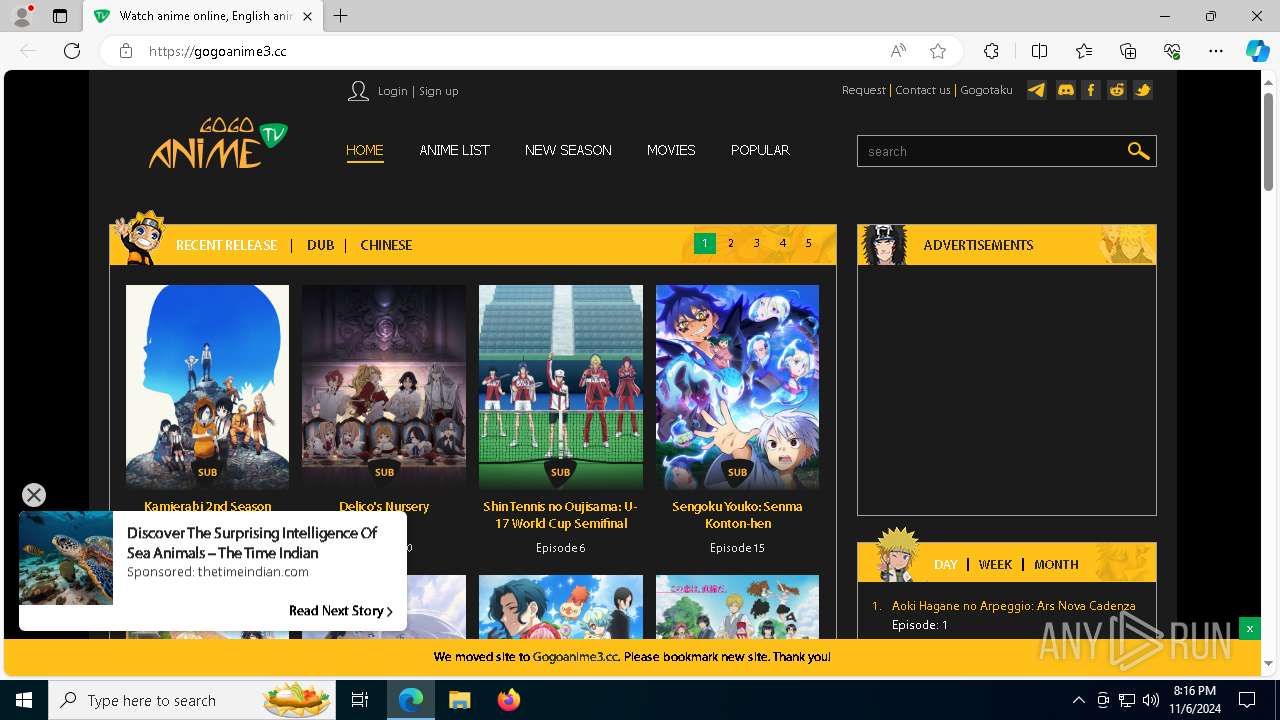
Task: Go to recent release page 4
Action: (783, 243)
